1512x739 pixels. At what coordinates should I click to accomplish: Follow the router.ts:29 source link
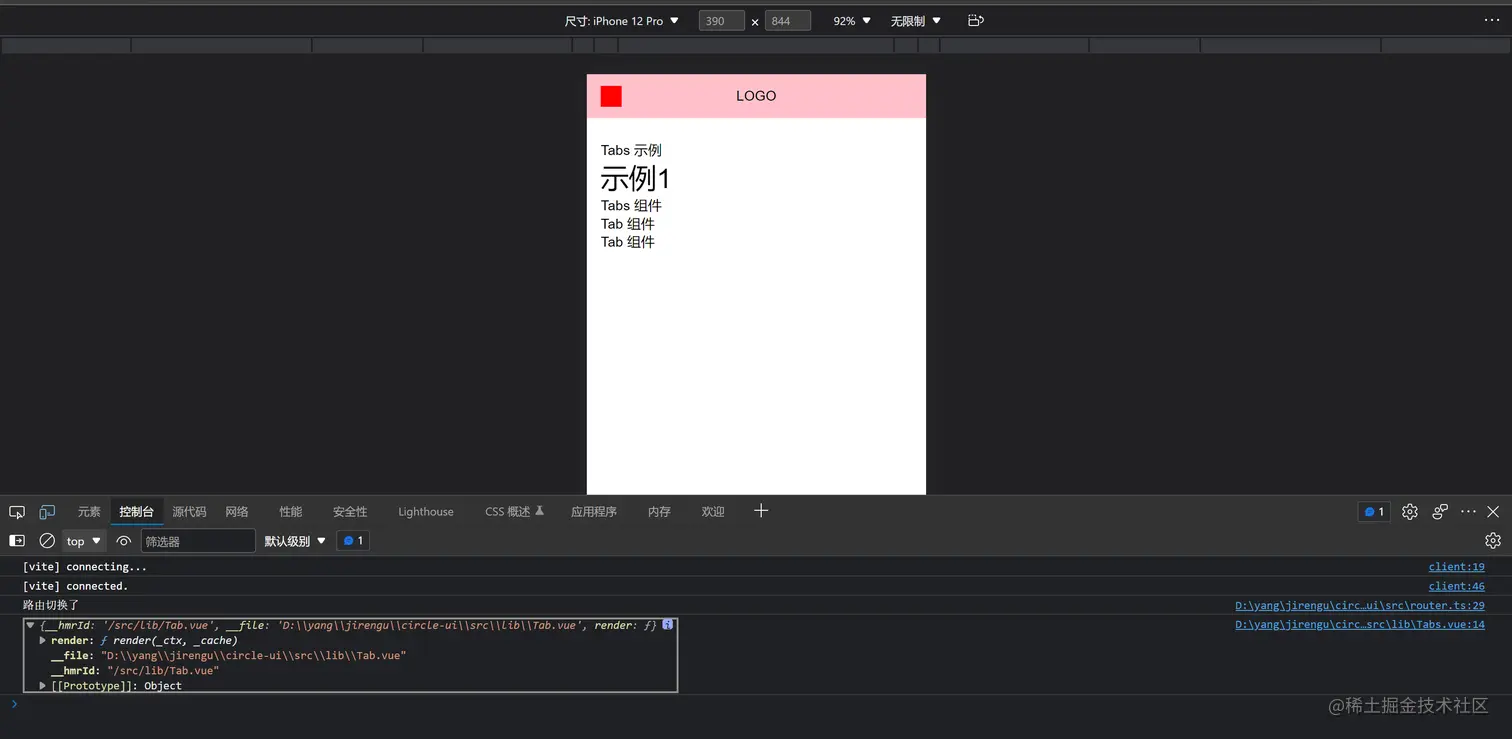coord(1360,605)
